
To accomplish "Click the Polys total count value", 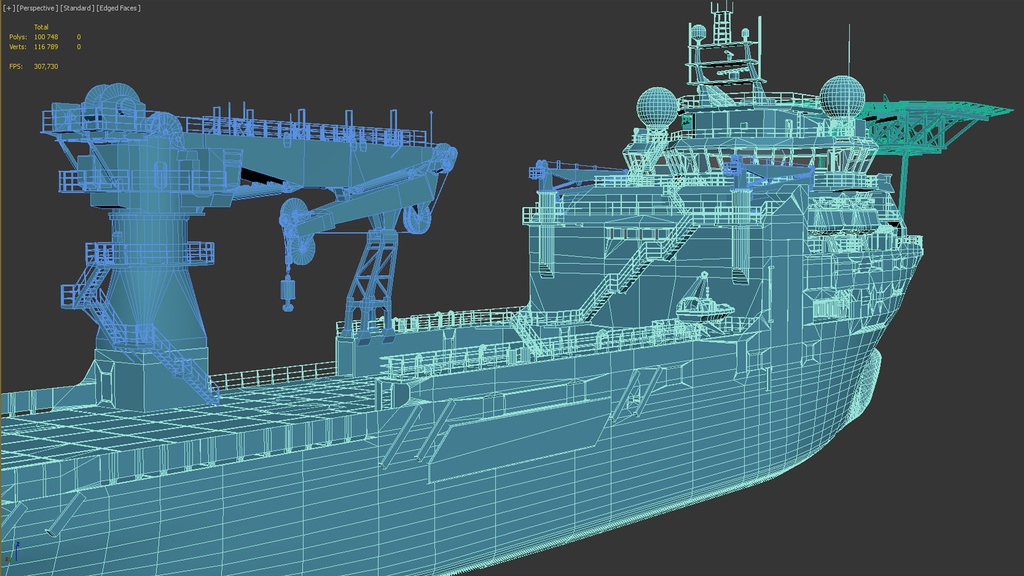I will (x=46, y=37).
